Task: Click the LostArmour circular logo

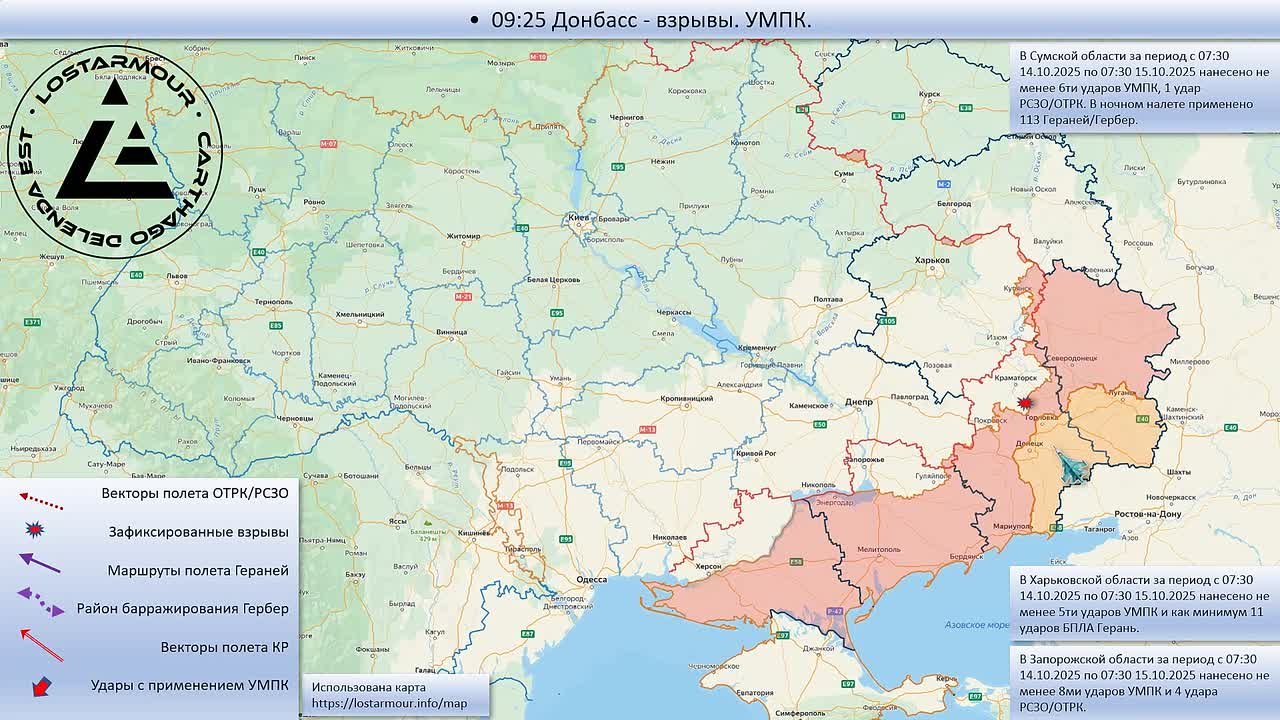Action: [x=114, y=151]
